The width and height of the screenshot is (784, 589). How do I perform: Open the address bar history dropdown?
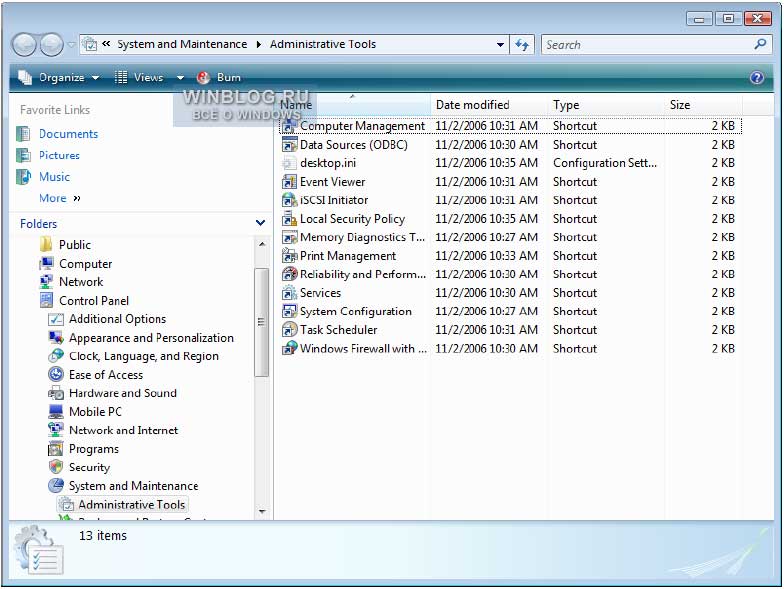pyautogui.click(x=500, y=44)
